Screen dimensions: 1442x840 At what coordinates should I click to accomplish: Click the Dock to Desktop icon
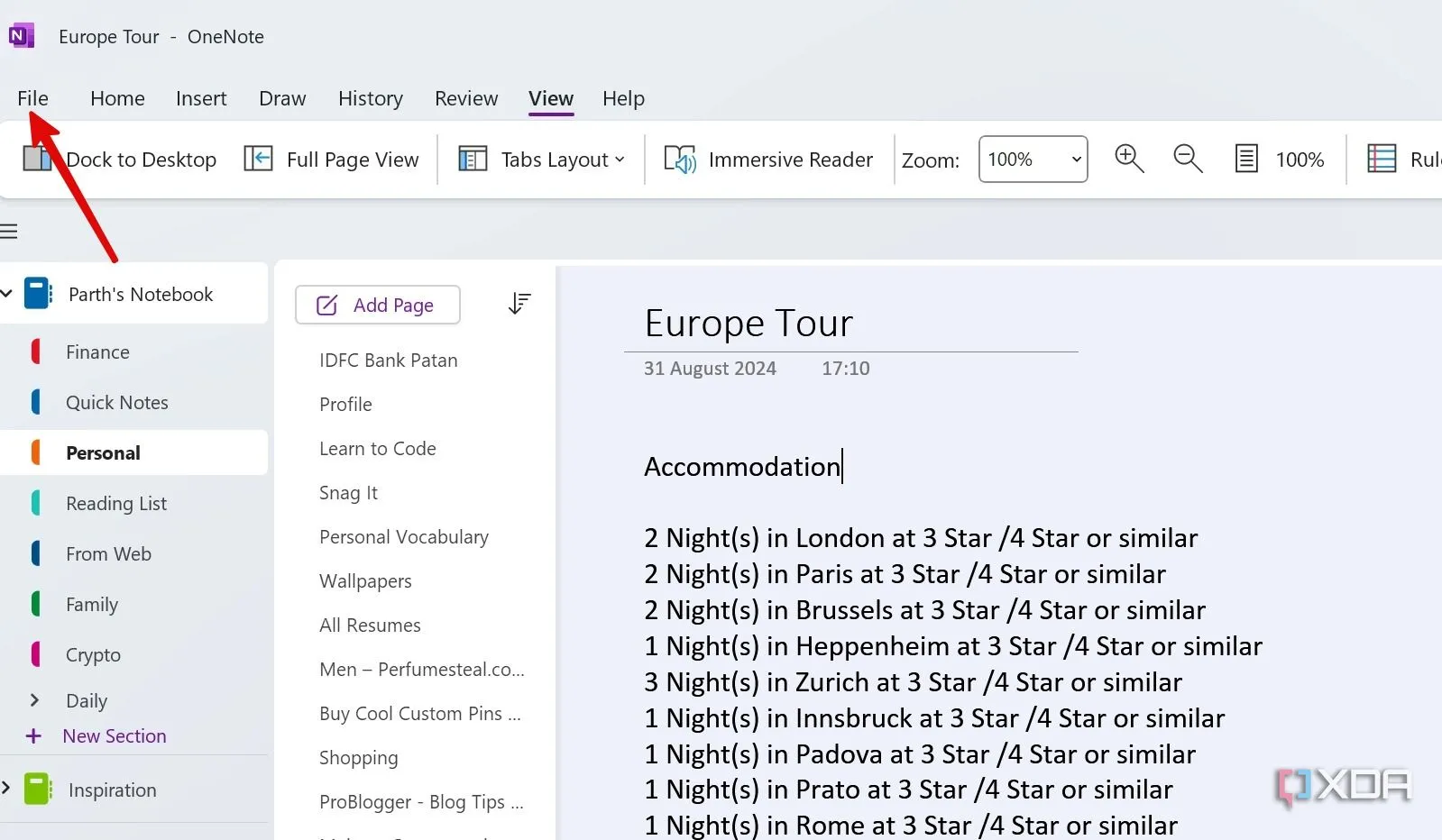coord(37,160)
